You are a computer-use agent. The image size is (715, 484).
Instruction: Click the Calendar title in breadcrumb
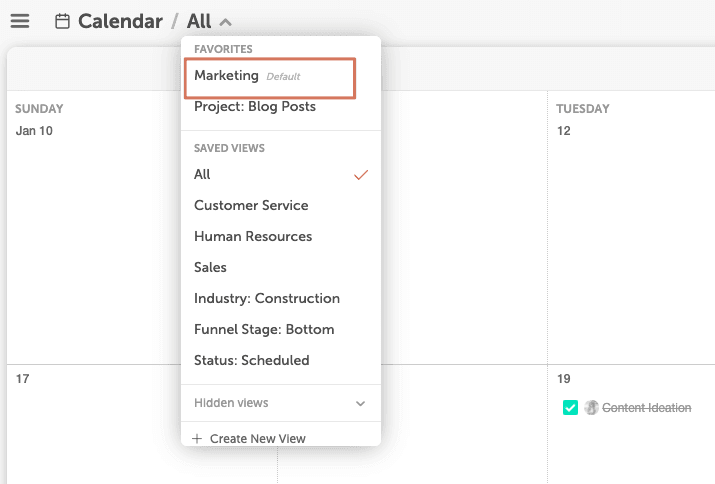(120, 21)
